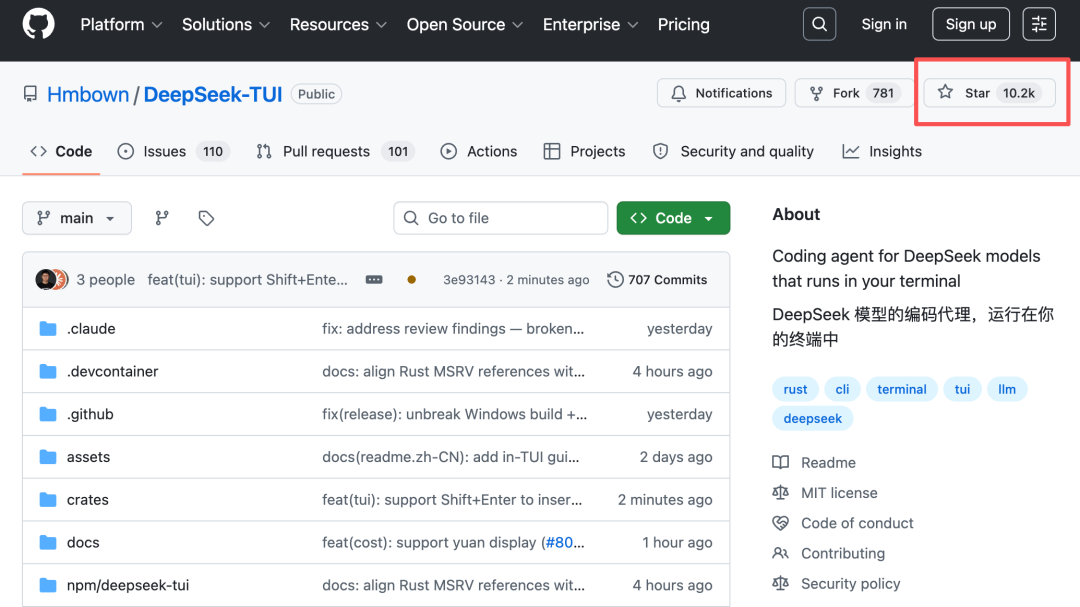Open the .claude folder
Viewport: 1080px width, 607px height.
[91, 329]
